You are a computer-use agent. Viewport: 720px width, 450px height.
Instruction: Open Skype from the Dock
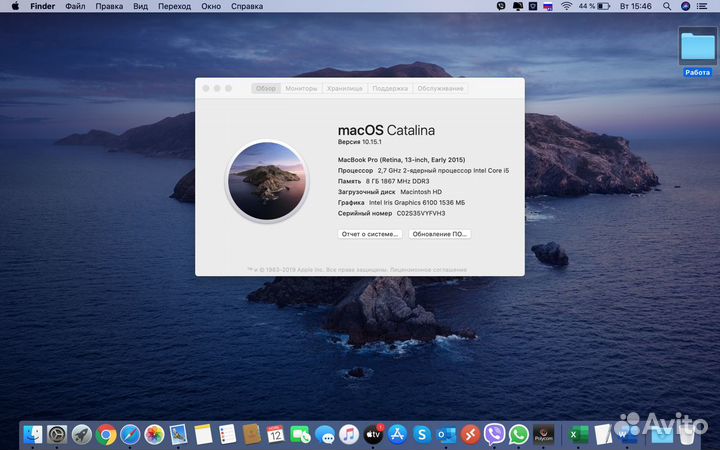422,434
